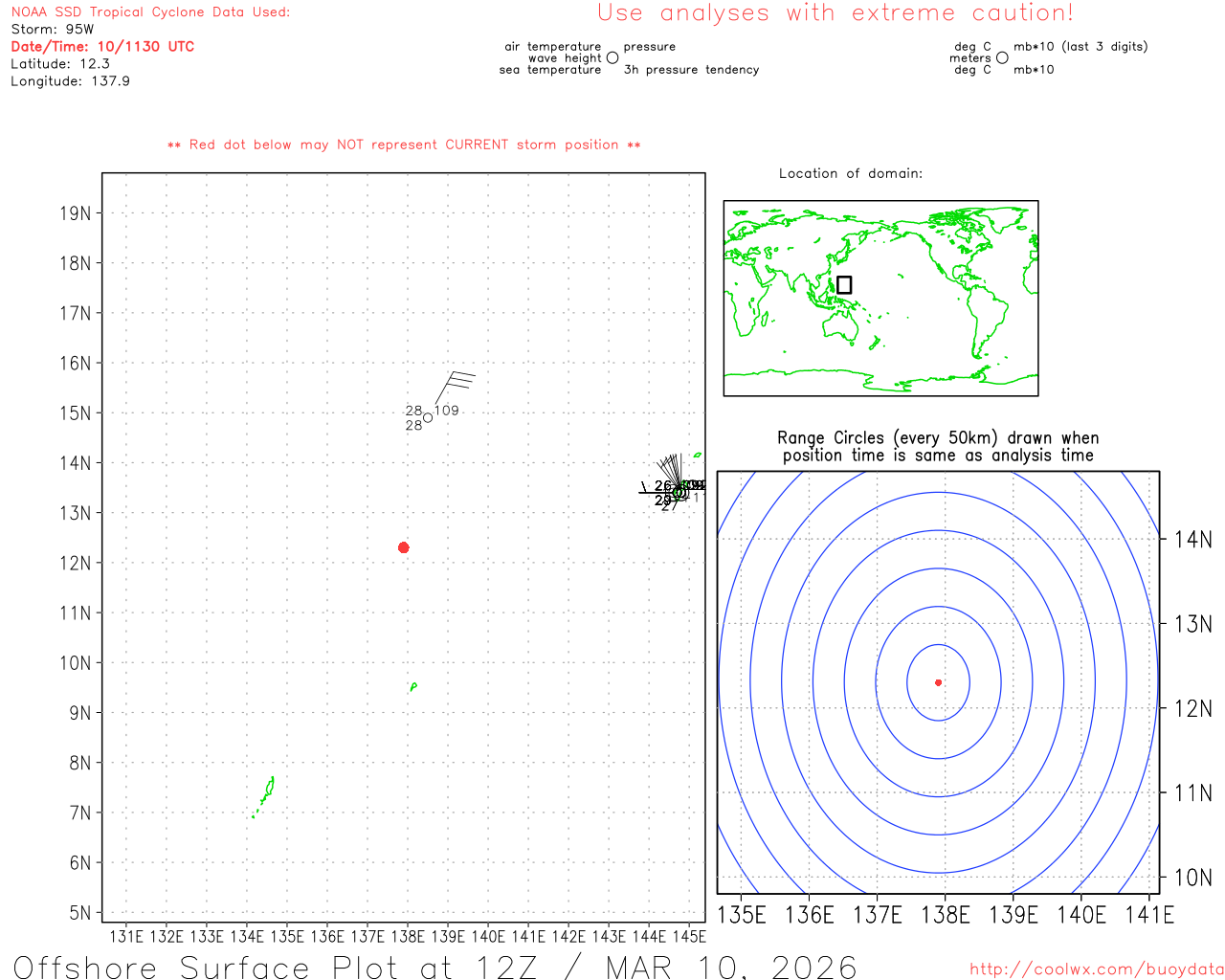The height and width of the screenshot is (980, 1225).
Task: Click the black domain box on world map
Action: click(844, 284)
